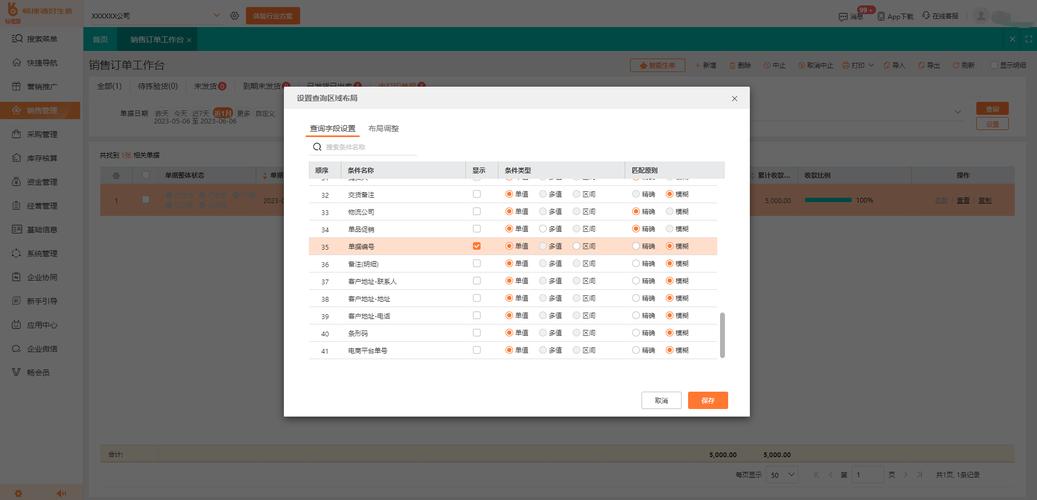Open 搜索菜单 search icon in sidebar
1037x500 pixels.
point(18,39)
